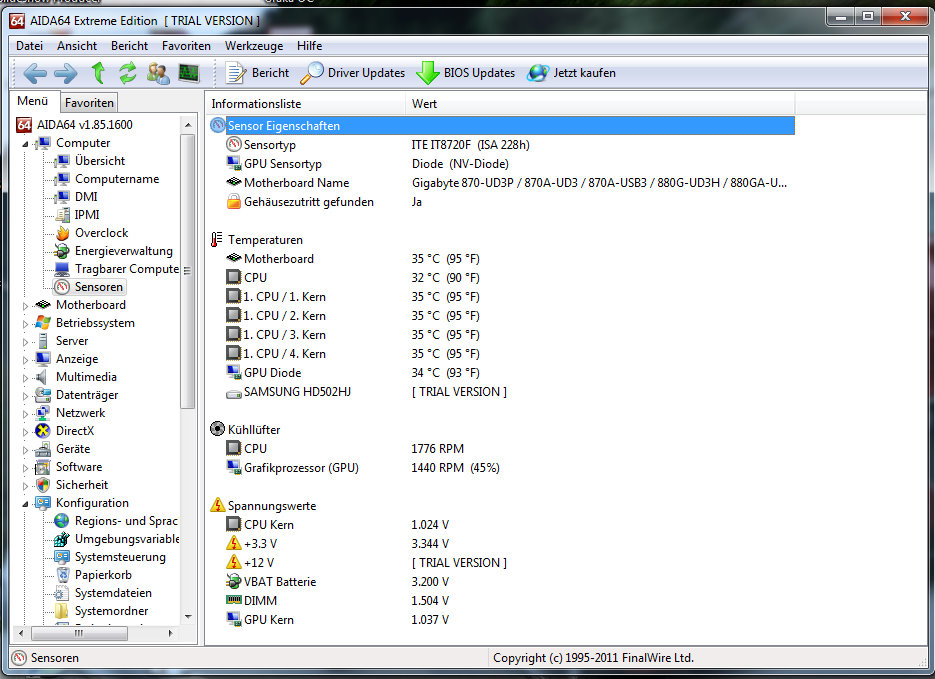Click the VBAT Batterie icon
This screenshot has width=935, height=679.
pos(234,582)
